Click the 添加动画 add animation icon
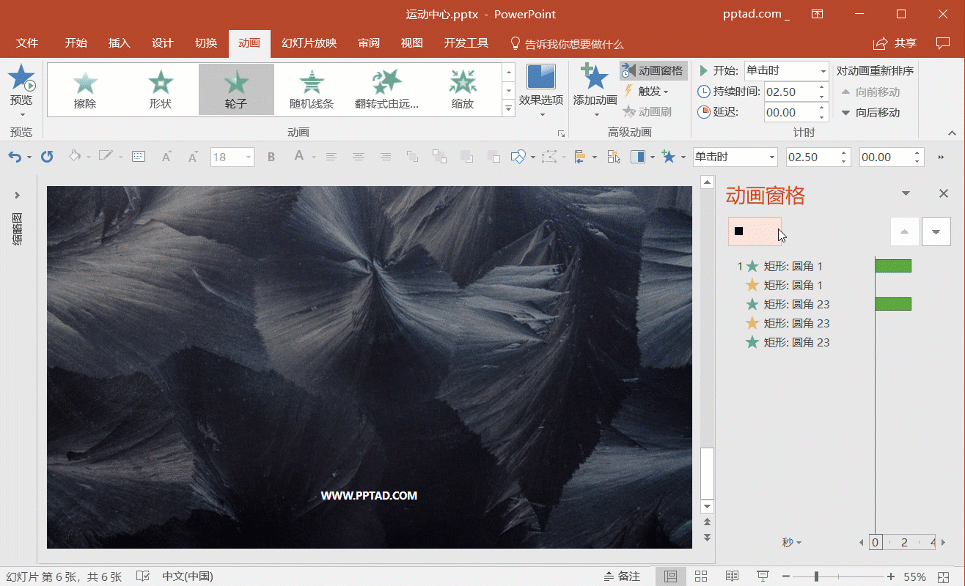Image resolution: width=965 pixels, height=586 pixels. coord(595,79)
